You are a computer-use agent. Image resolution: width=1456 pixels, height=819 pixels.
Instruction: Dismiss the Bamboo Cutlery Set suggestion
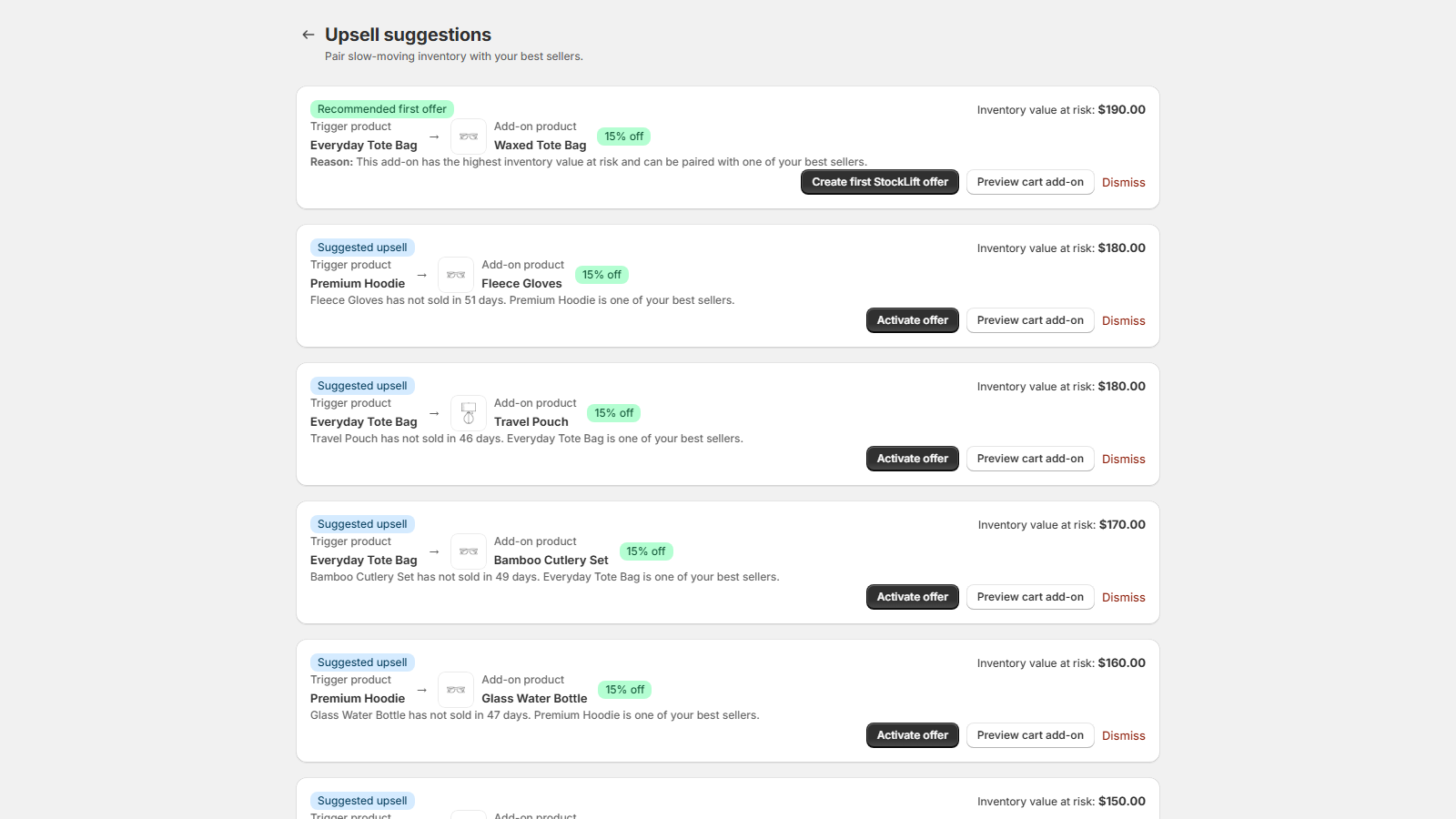pos(1124,598)
